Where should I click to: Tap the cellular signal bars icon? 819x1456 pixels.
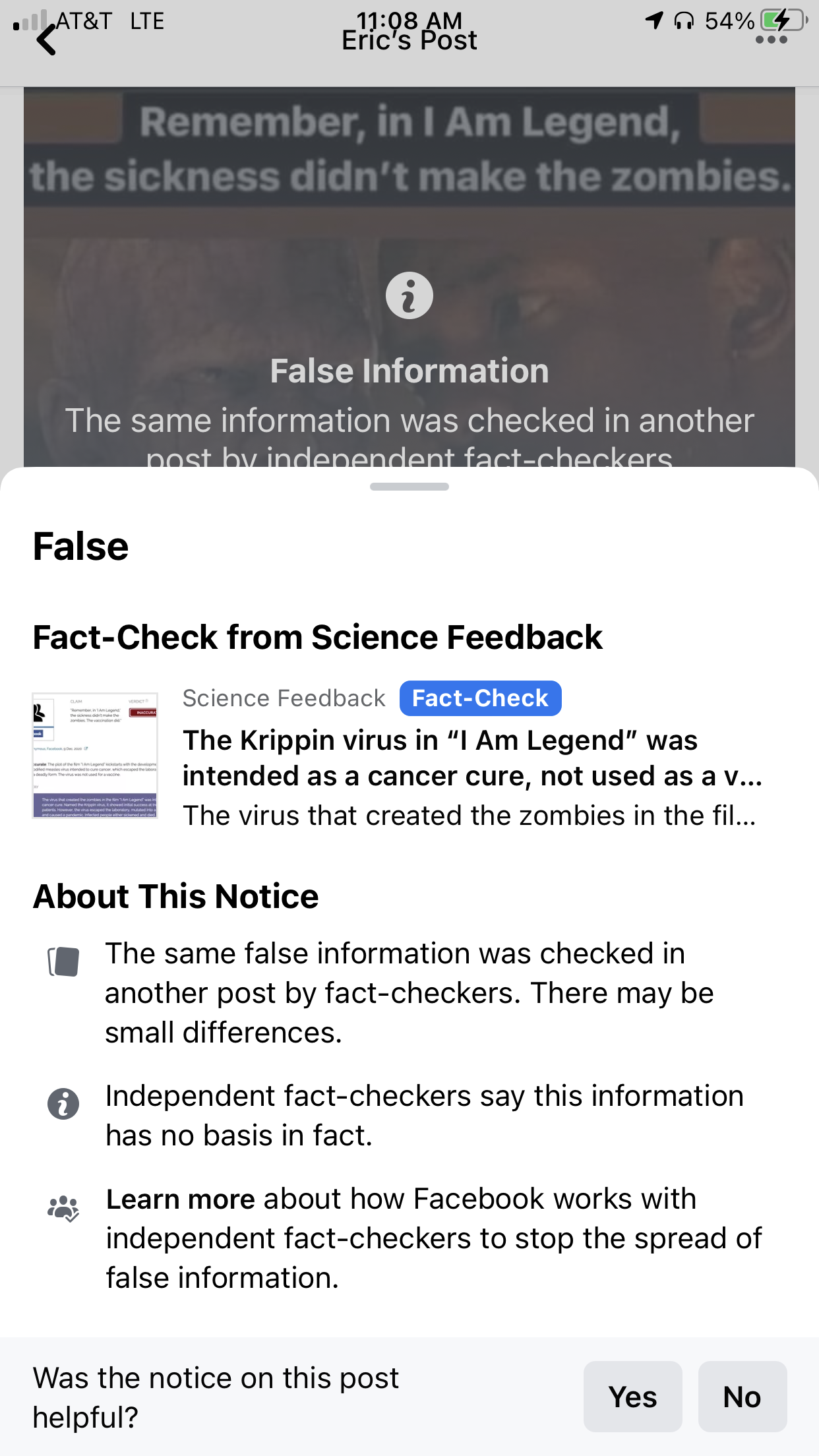click(30, 21)
